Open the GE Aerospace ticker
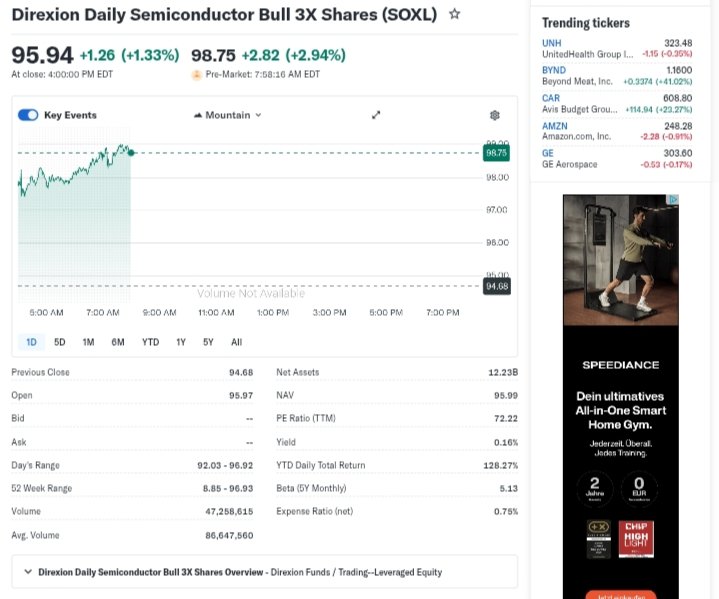 (548, 153)
